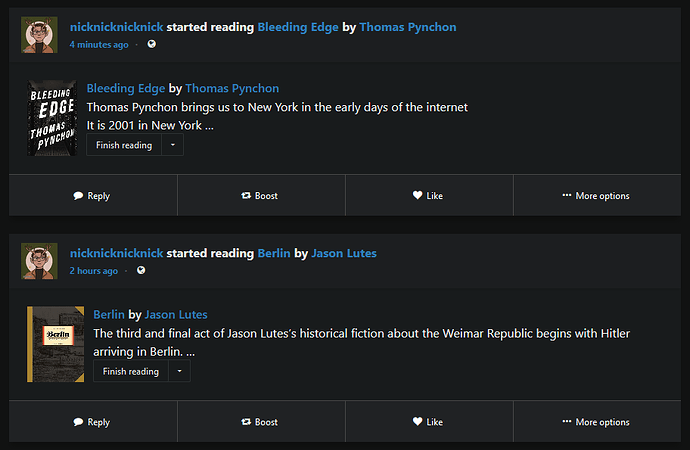Open the '2 hours ago' timestamp link

(93, 271)
